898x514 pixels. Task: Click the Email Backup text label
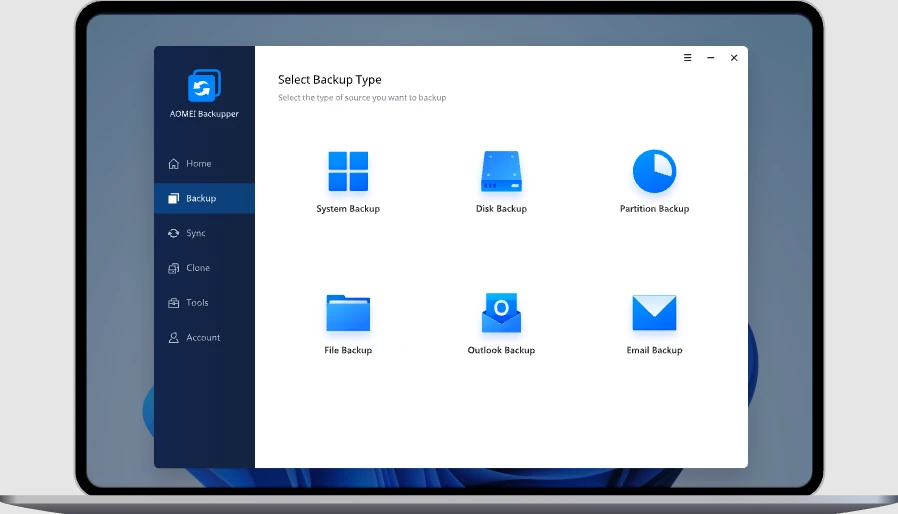pos(654,351)
